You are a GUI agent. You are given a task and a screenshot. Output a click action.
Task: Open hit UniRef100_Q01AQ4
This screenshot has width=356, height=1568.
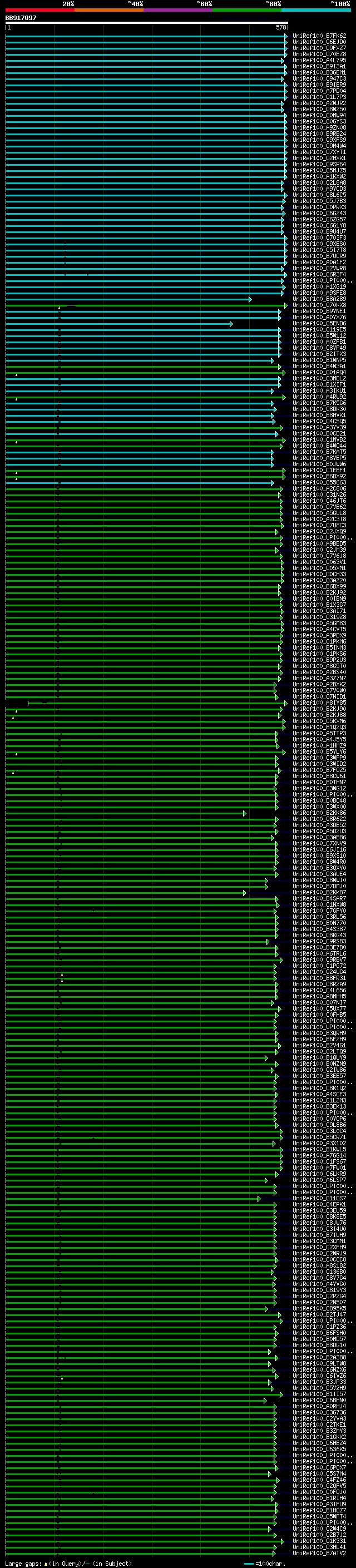click(319, 373)
